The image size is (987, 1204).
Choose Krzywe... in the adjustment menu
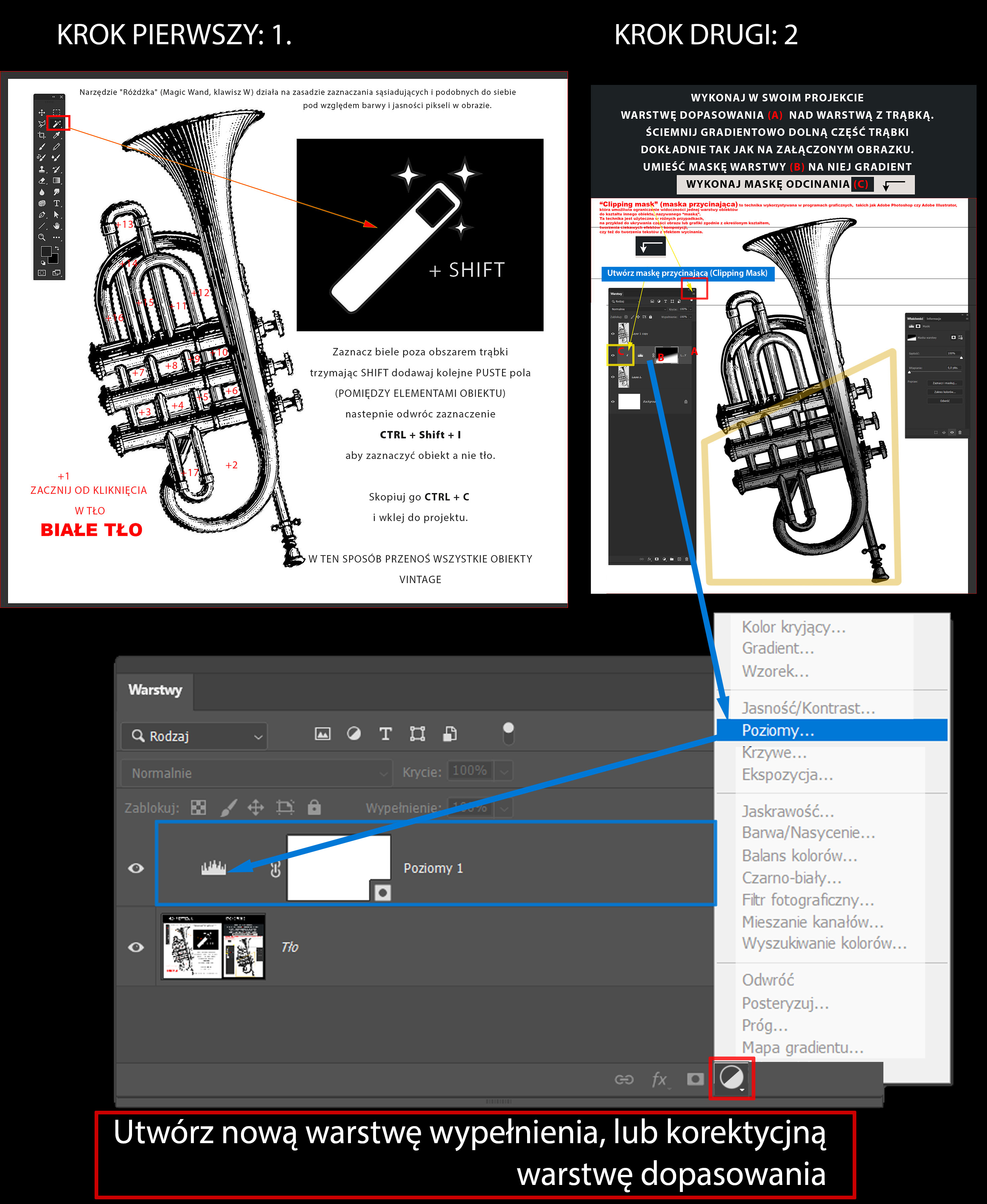coord(774,752)
